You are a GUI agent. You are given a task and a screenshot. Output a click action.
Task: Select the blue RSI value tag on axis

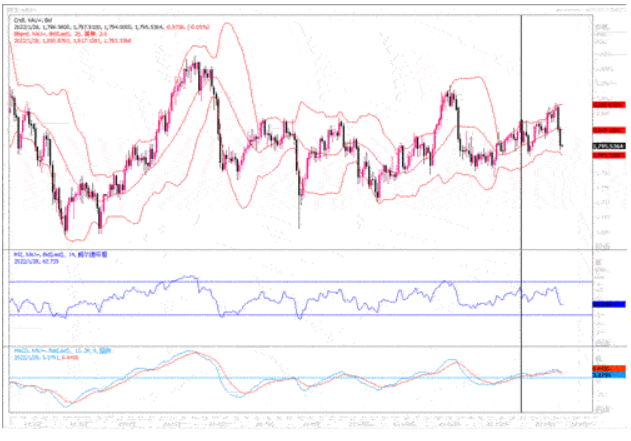(608, 303)
